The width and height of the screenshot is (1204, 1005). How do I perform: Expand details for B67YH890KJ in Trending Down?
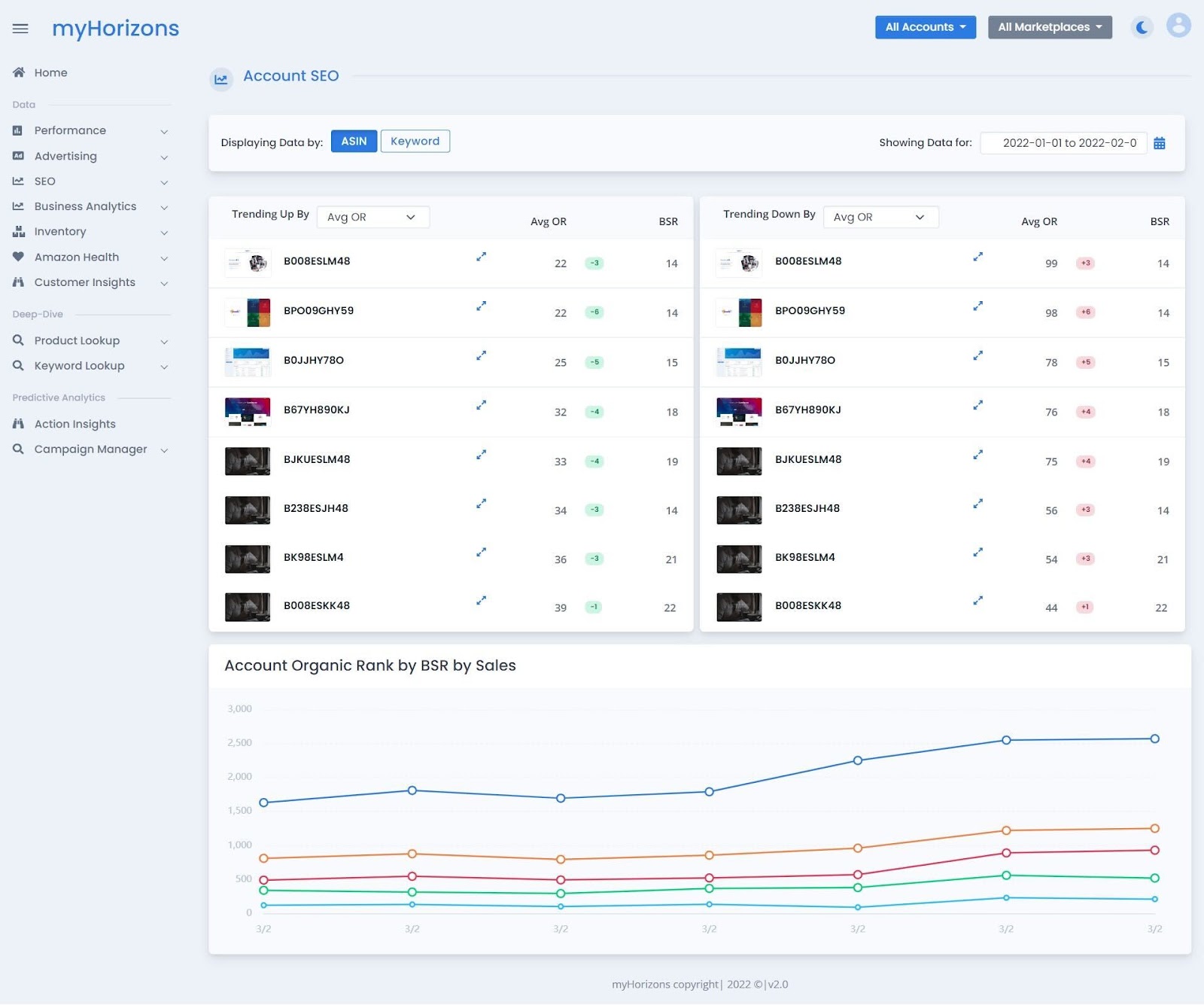[x=977, y=405]
